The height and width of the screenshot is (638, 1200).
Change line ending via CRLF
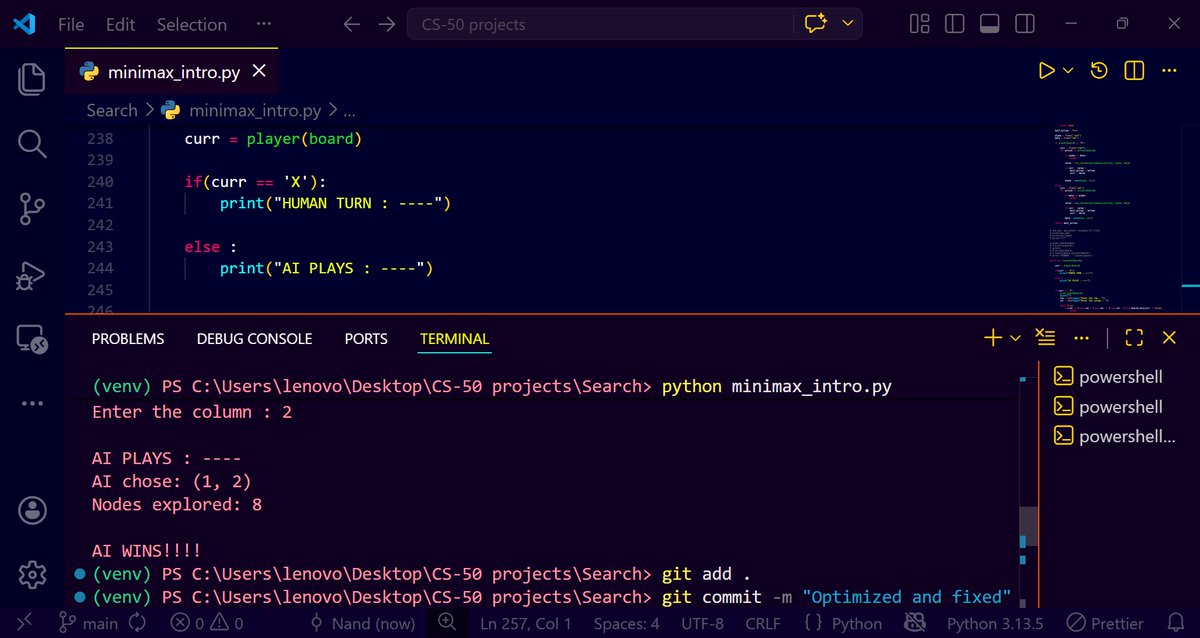(x=764, y=623)
